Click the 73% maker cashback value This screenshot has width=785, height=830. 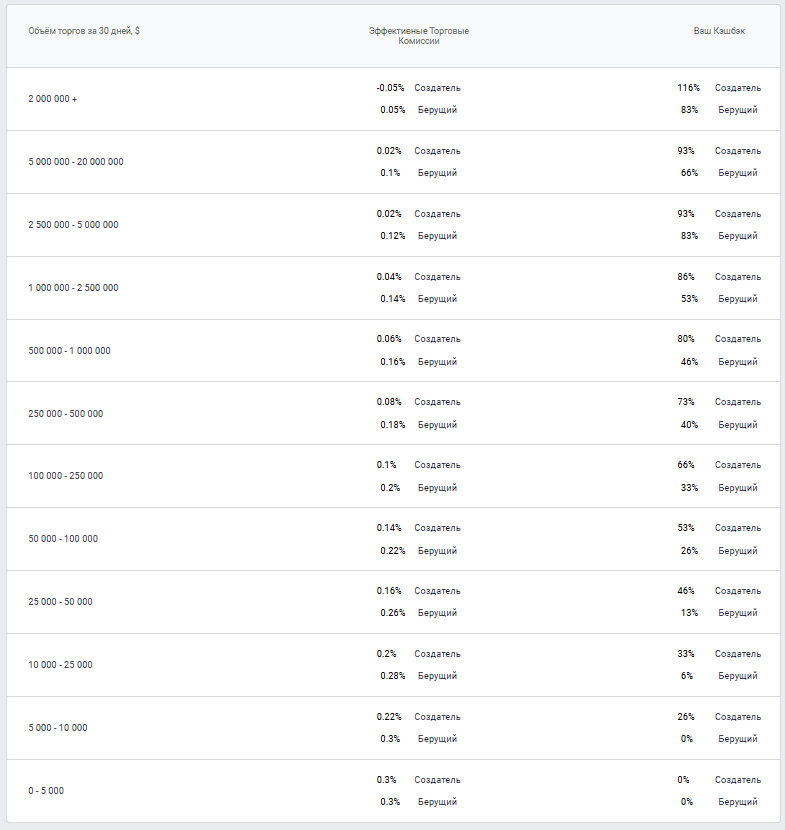686,402
